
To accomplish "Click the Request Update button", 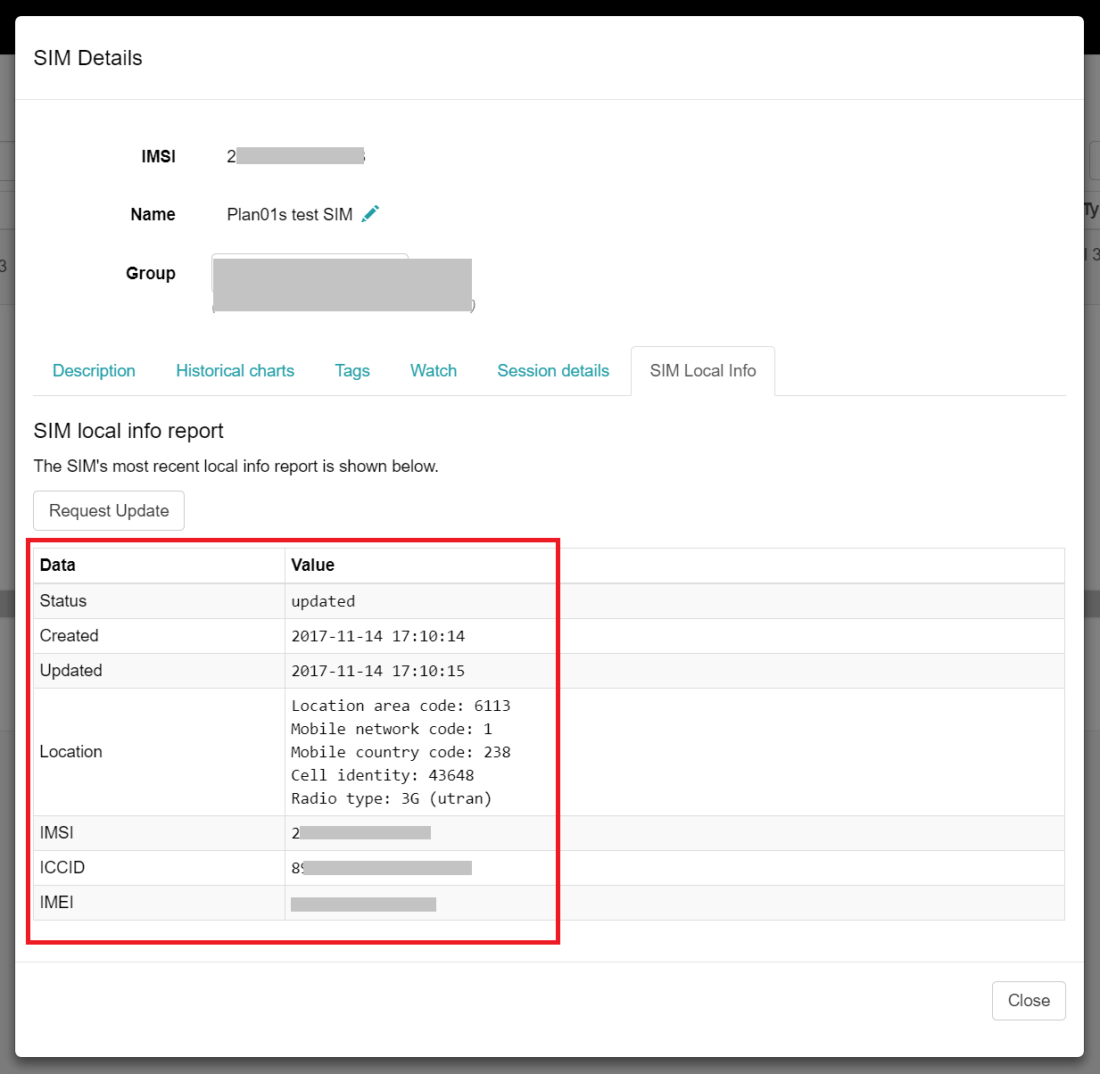I will (x=108, y=510).
